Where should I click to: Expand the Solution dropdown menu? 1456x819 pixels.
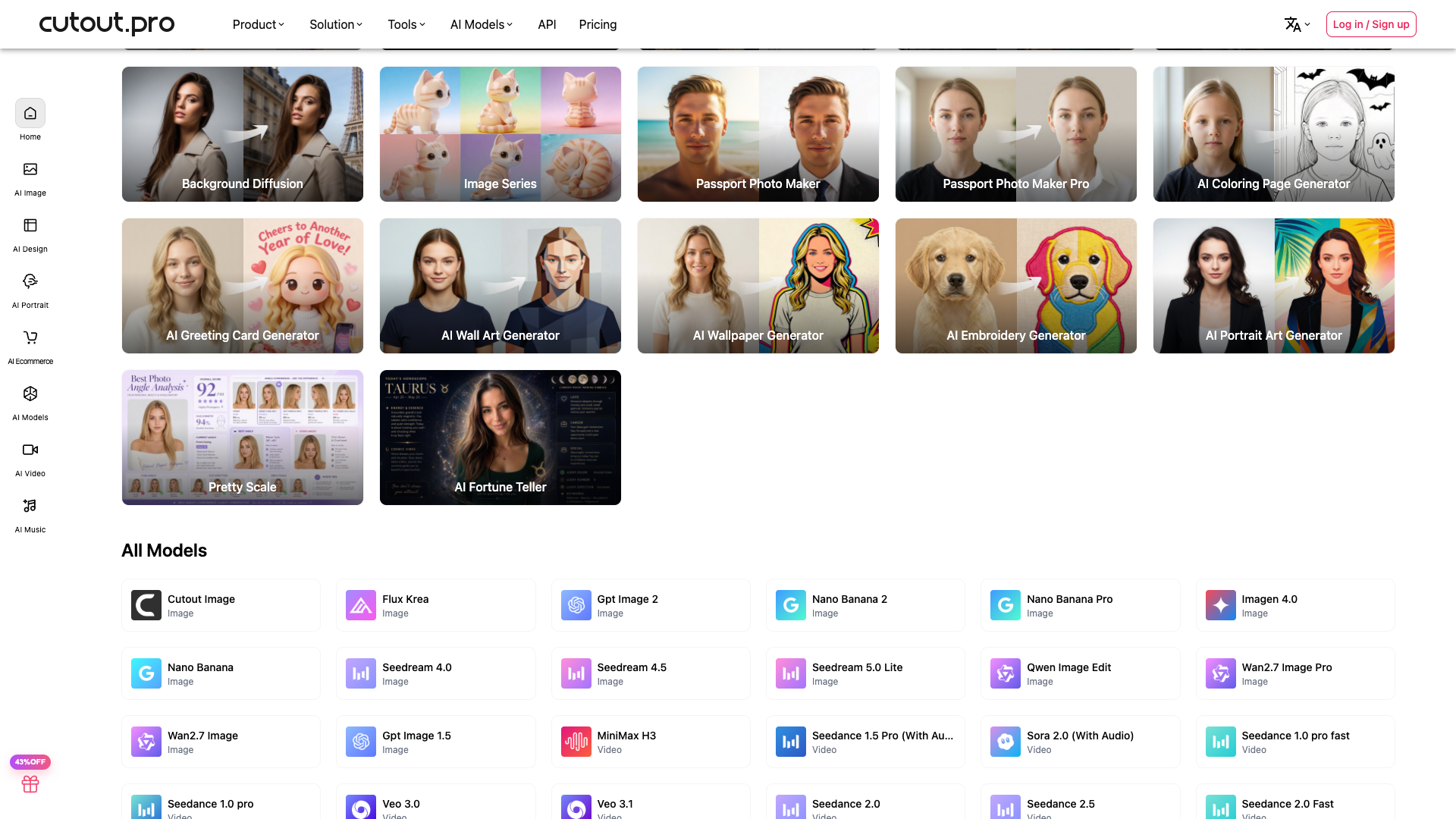tap(336, 24)
